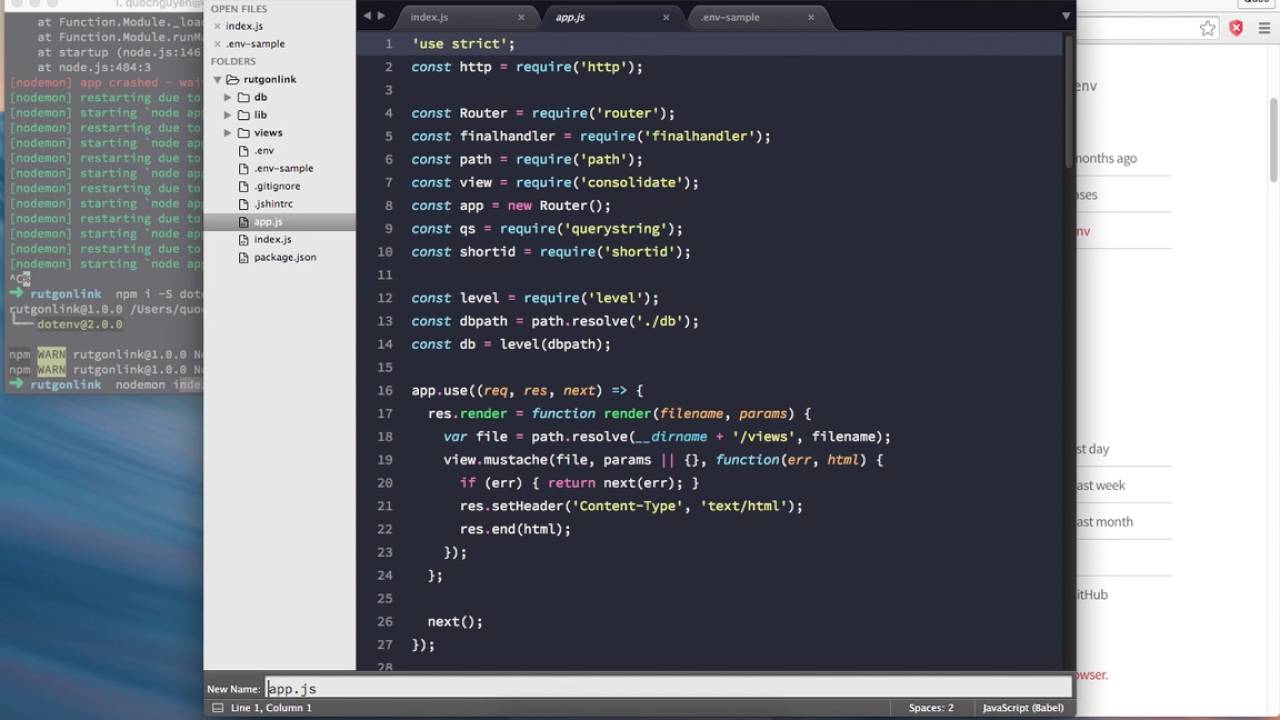This screenshot has height=720, width=1280.
Task: Click the bookmark star in browser
Action: [1208, 28]
